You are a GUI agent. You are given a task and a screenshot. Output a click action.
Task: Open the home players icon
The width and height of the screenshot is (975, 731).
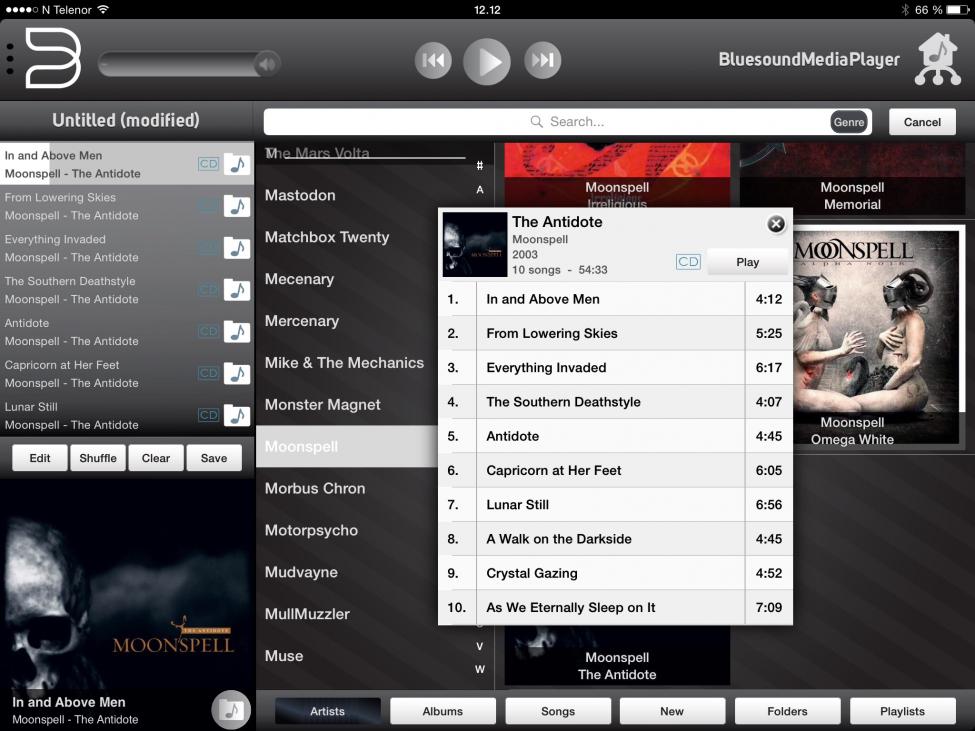938,59
